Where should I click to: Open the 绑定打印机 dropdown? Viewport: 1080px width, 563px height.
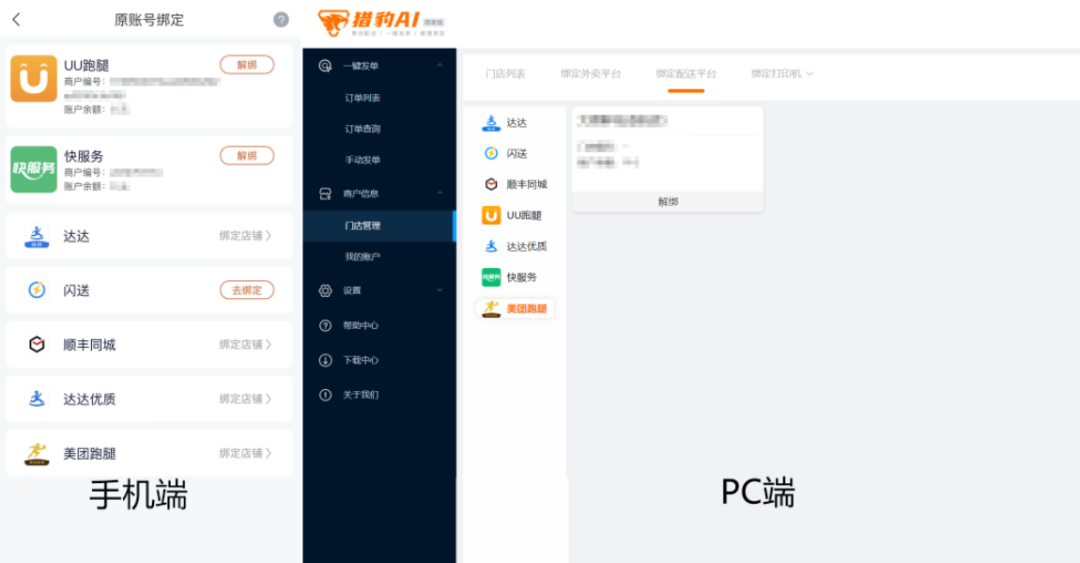tap(782, 74)
